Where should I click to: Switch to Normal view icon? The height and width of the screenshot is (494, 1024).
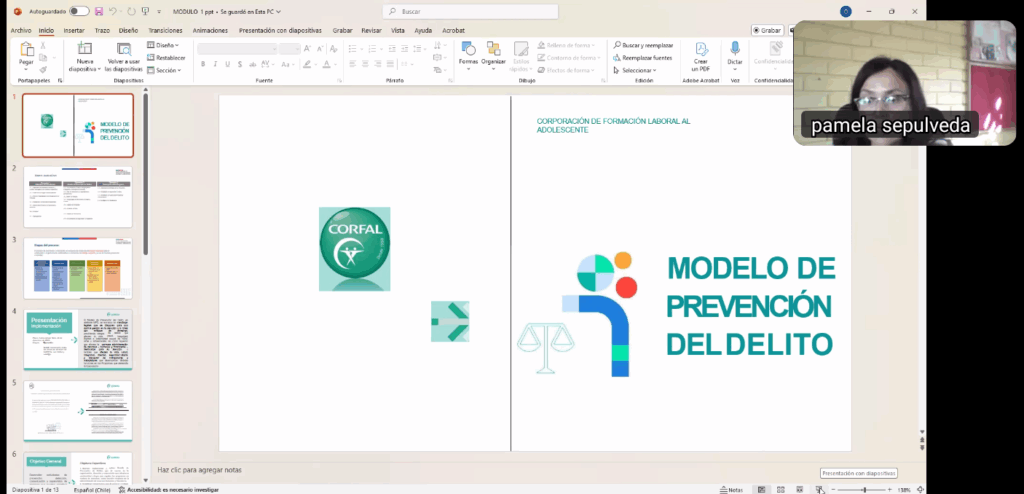point(761,489)
